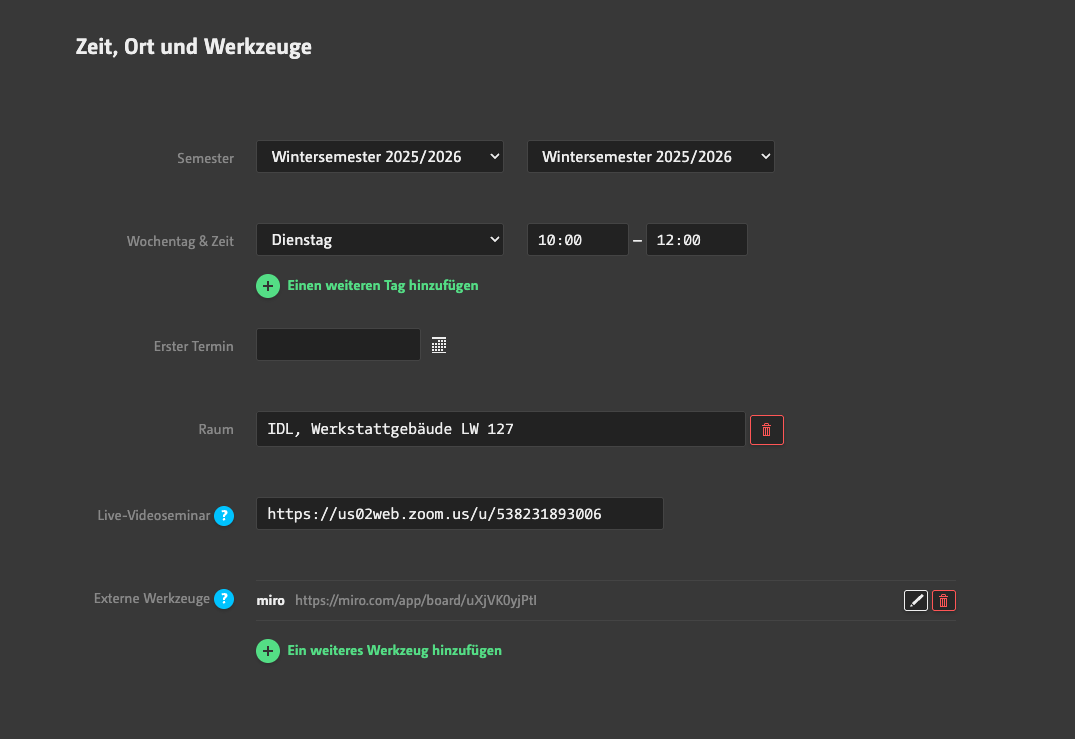The width and height of the screenshot is (1075, 739).
Task: Click the green plus icon for another tool
Action: pos(268,651)
